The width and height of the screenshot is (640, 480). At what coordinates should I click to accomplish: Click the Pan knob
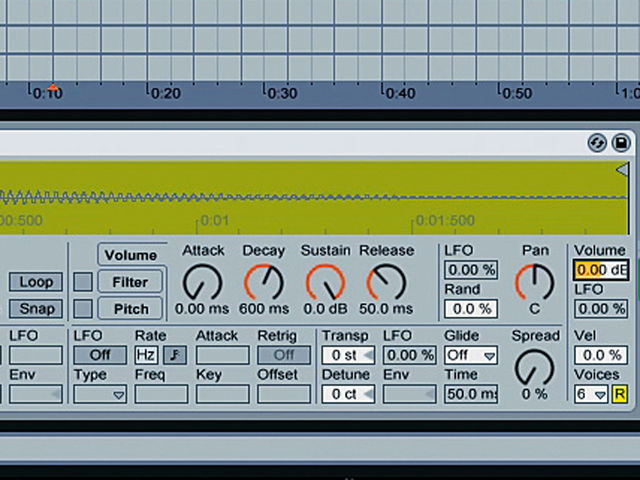tap(535, 282)
